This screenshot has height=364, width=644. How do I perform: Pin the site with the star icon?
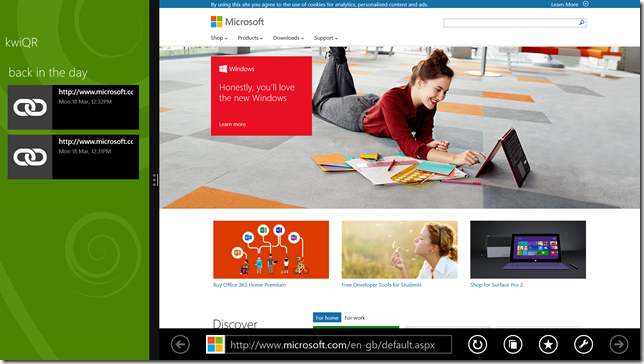coord(548,344)
